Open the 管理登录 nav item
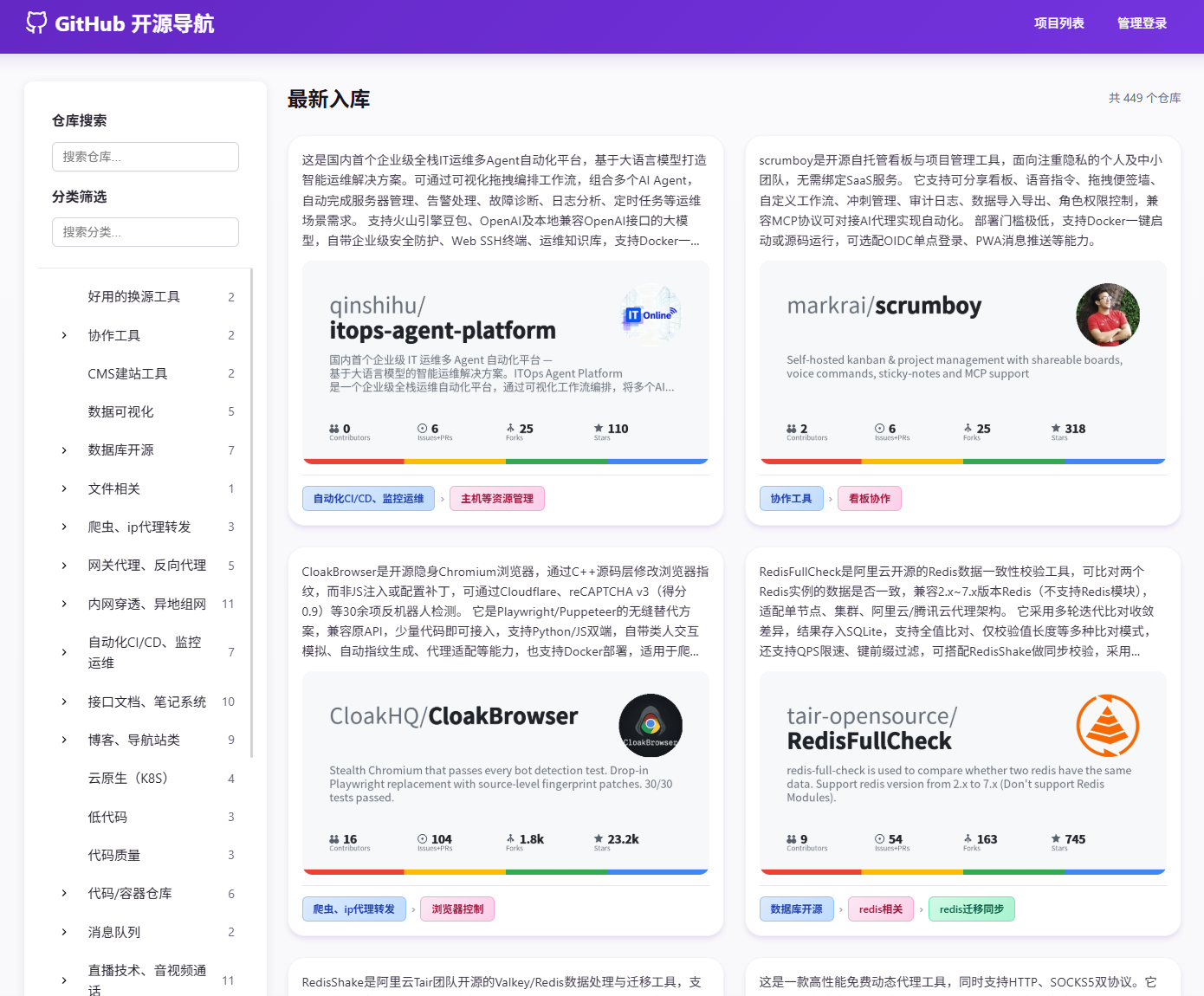1204x996 pixels. tap(1143, 23)
